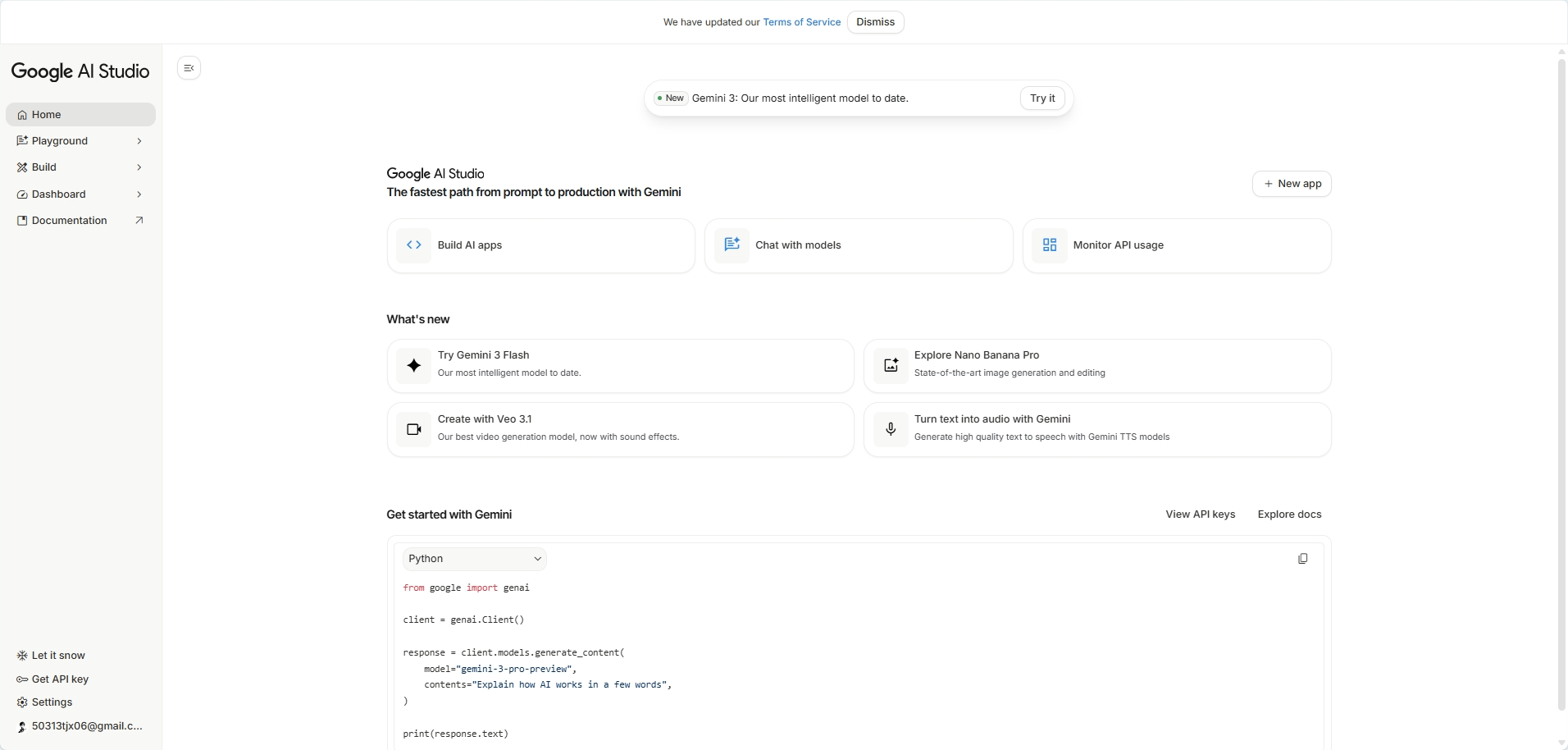The height and width of the screenshot is (750, 1568).
Task: Click the Turn text into audio with Gemini title
Action: (992, 419)
